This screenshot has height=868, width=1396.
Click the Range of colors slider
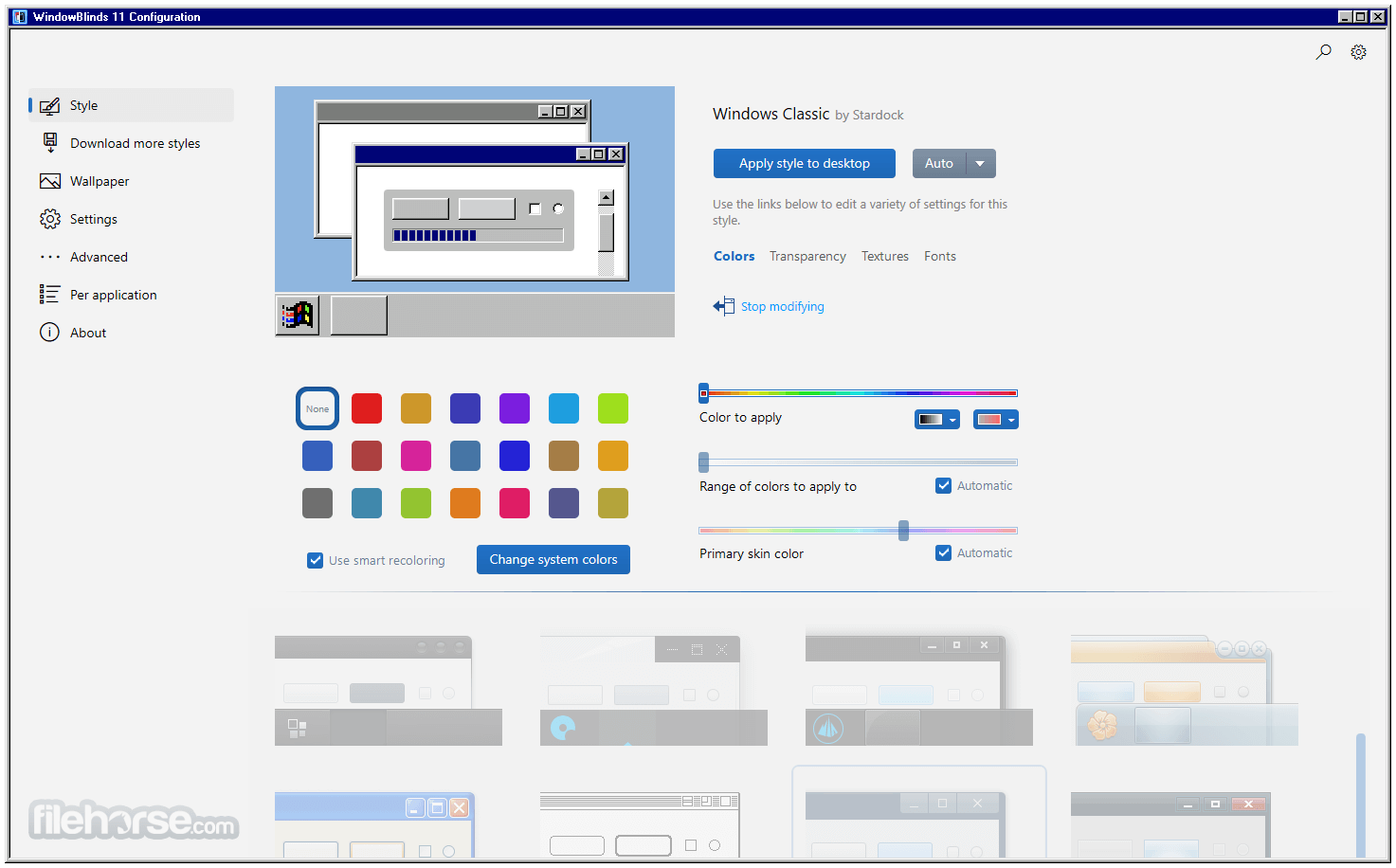point(858,461)
